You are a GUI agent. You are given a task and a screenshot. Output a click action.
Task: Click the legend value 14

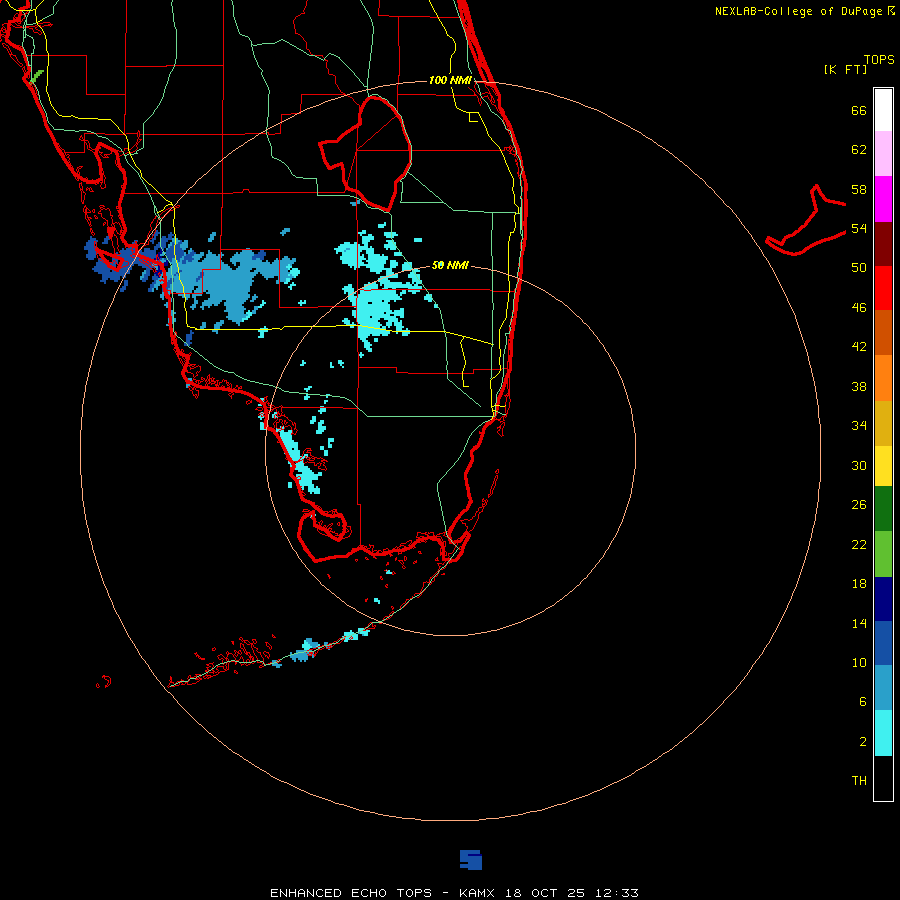point(859,623)
